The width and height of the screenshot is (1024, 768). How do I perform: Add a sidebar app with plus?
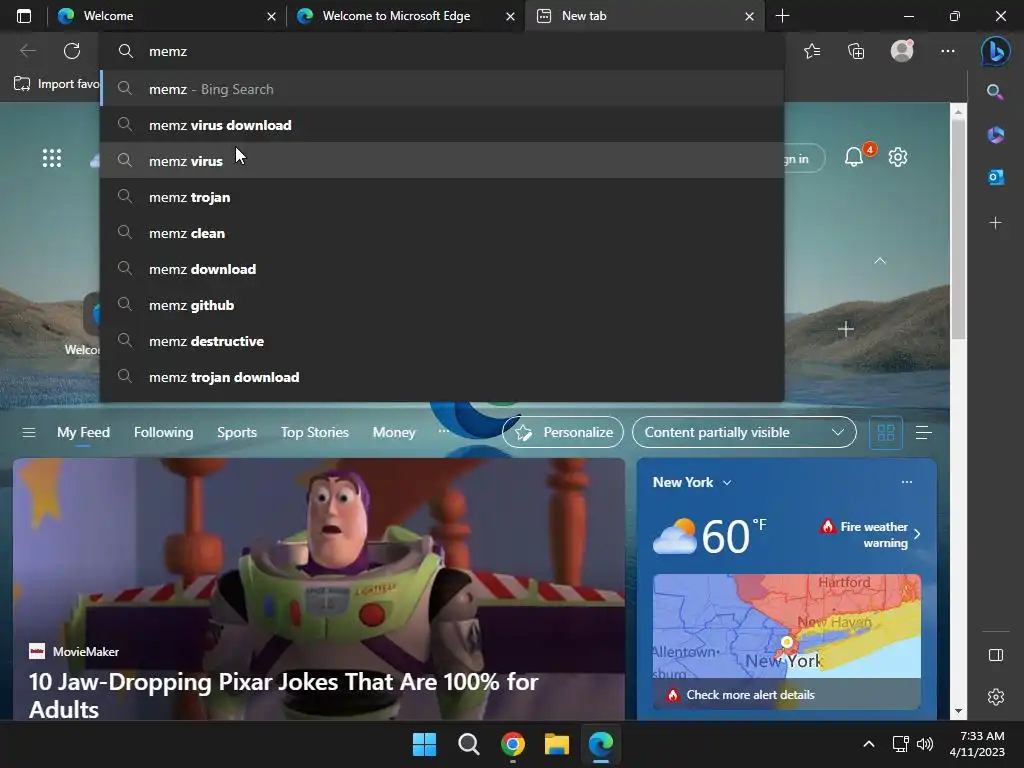995,223
